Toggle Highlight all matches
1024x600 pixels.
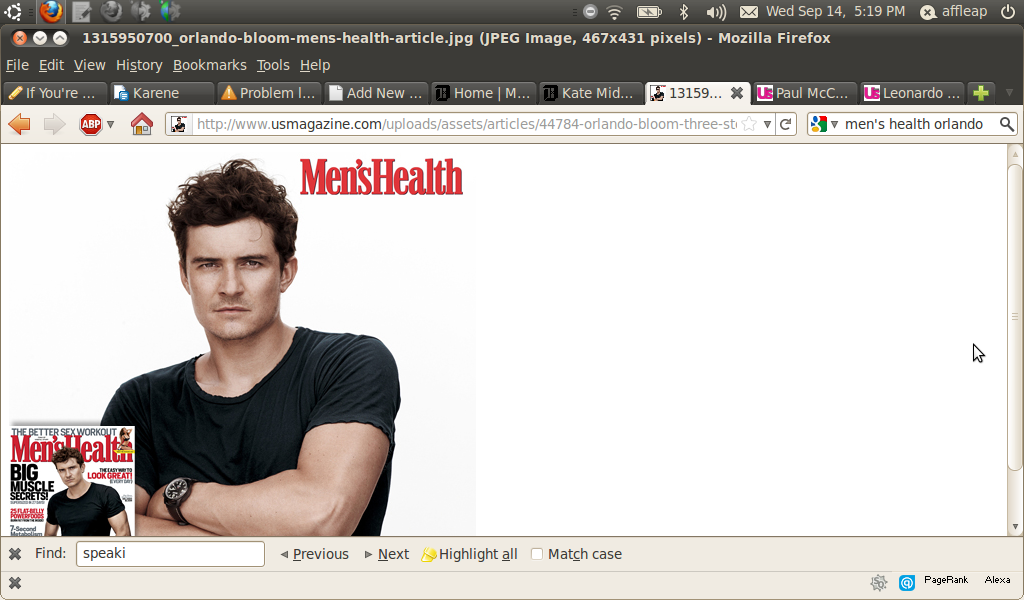(x=470, y=554)
